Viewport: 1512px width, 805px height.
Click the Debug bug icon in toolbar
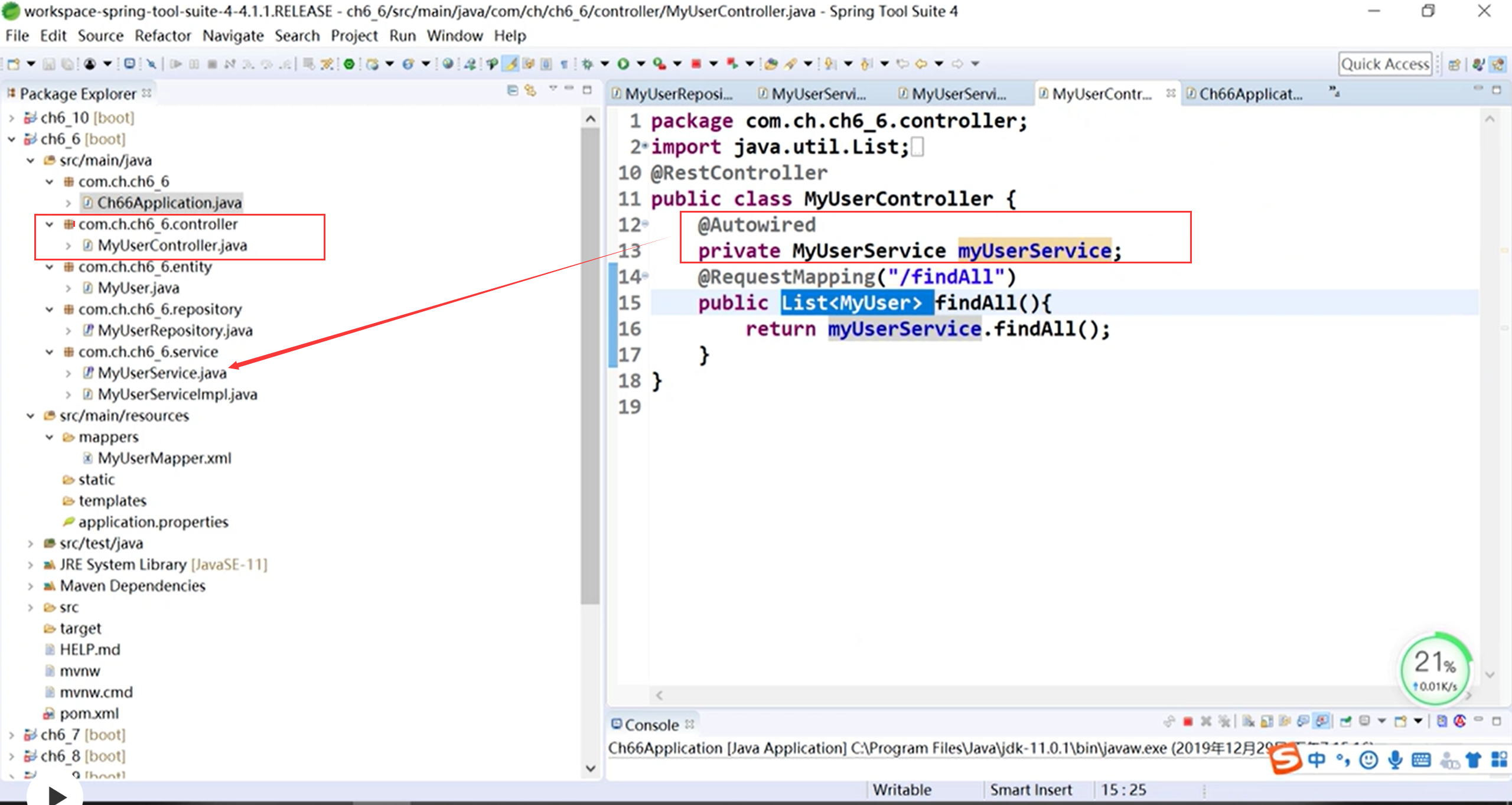(x=587, y=64)
